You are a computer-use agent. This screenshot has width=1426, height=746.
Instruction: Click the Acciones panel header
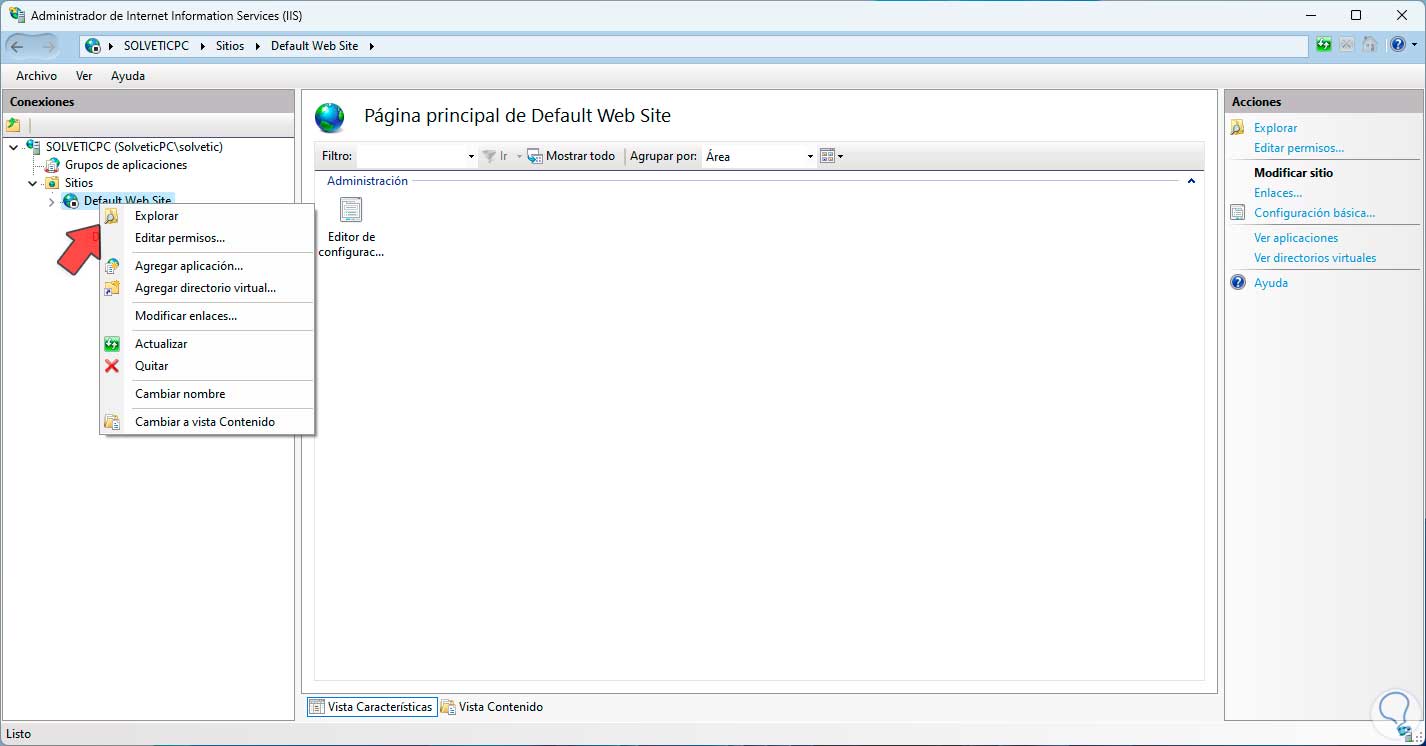tap(1322, 102)
